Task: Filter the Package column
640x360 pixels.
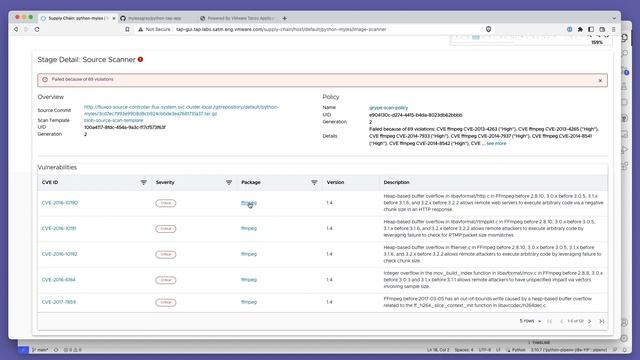Action: (x=314, y=182)
